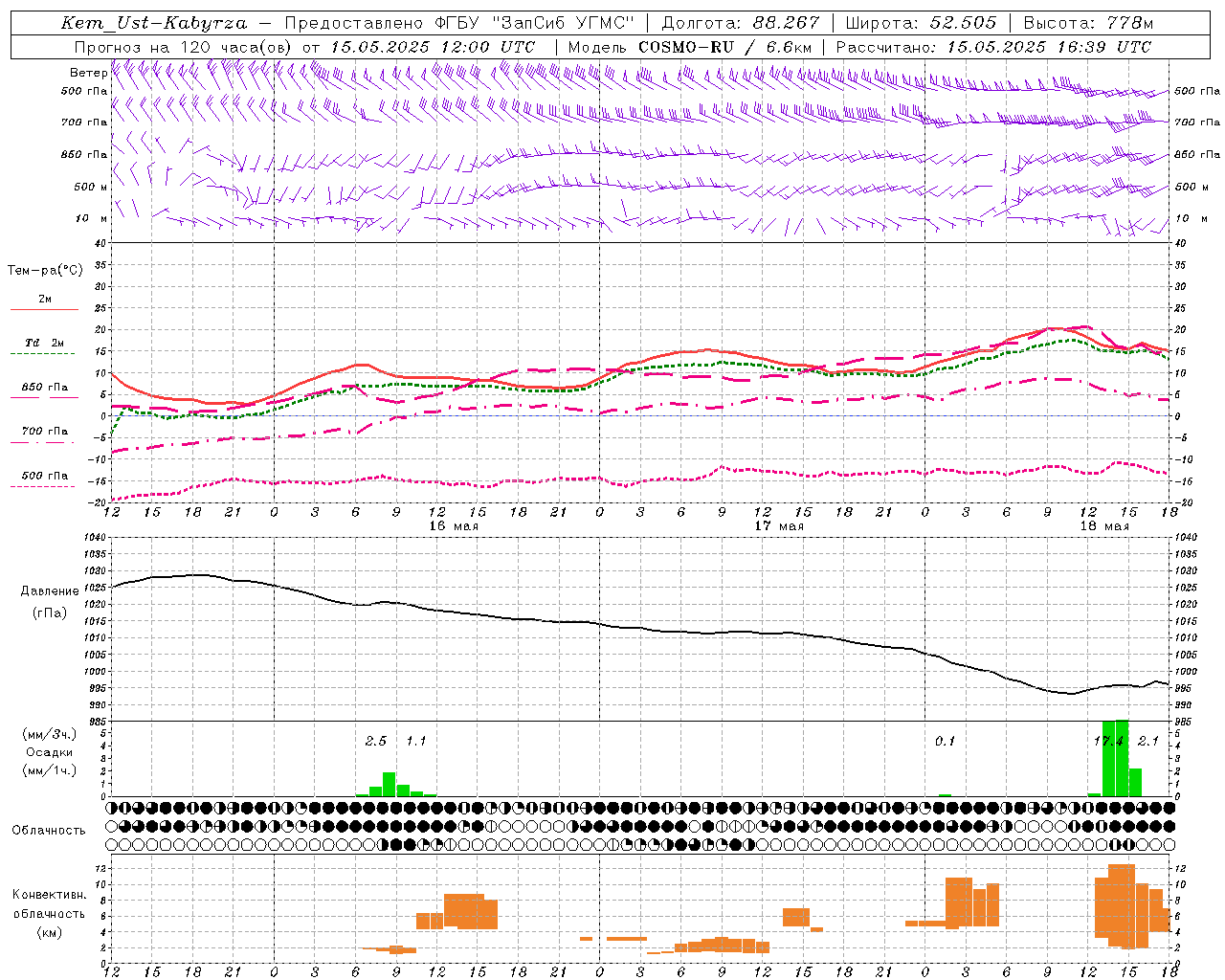Click the computed time 15.05.2025 16:39 UTC
This screenshot has width=1225, height=980.
tap(1049, 47)
